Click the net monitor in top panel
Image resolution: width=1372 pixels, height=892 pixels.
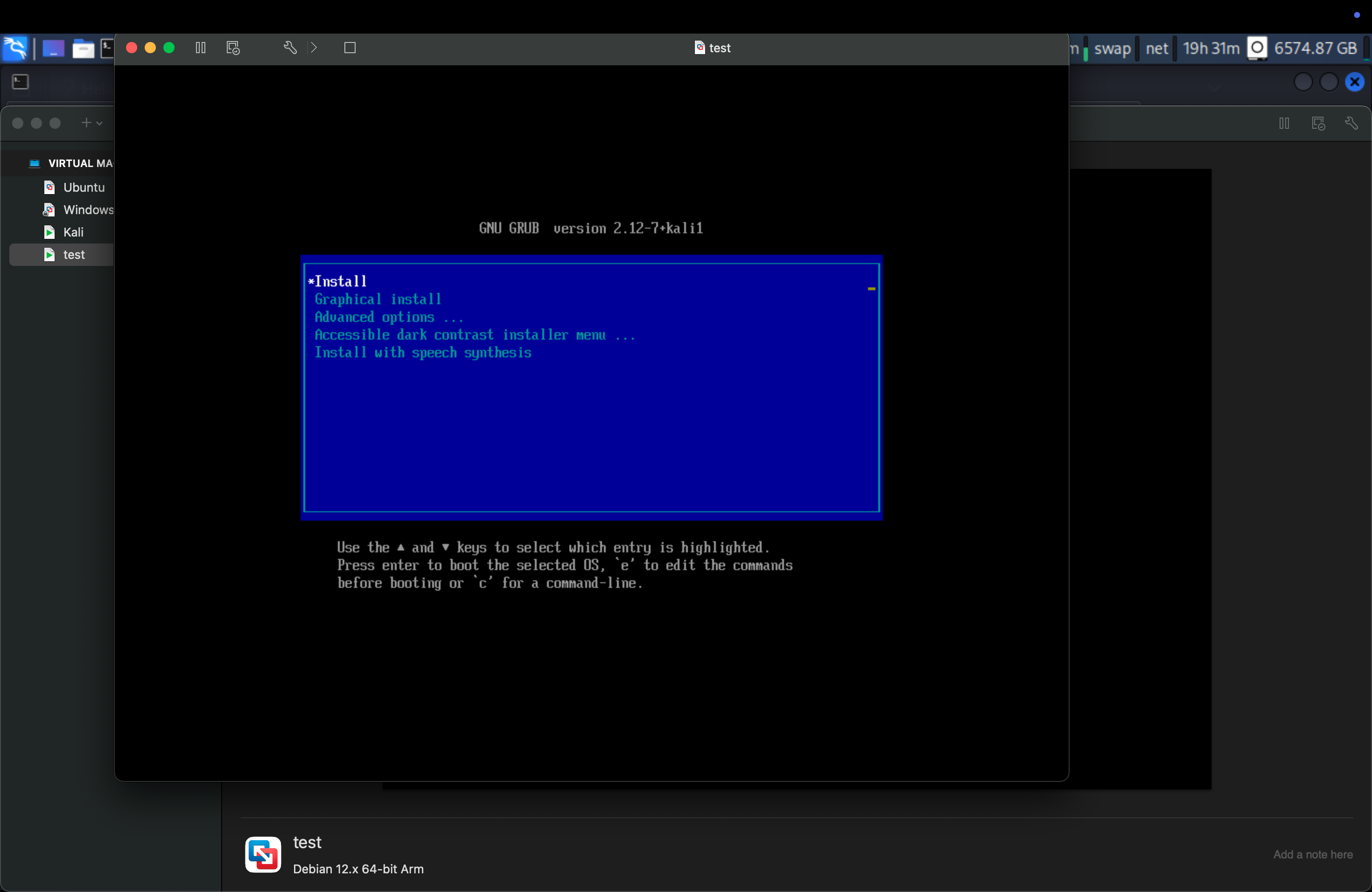[x=1157, y=49]
